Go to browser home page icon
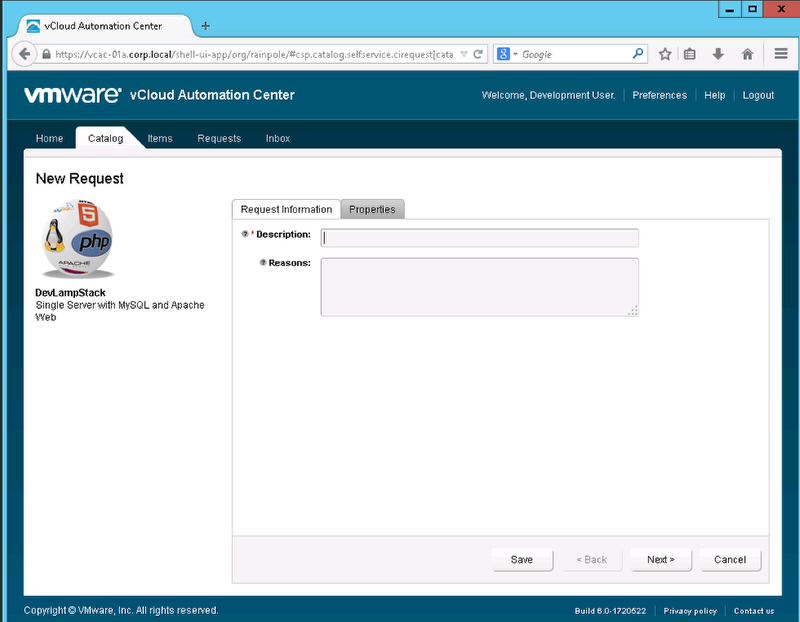Screen dimensions: 800x622 click(x=747, y=54)
